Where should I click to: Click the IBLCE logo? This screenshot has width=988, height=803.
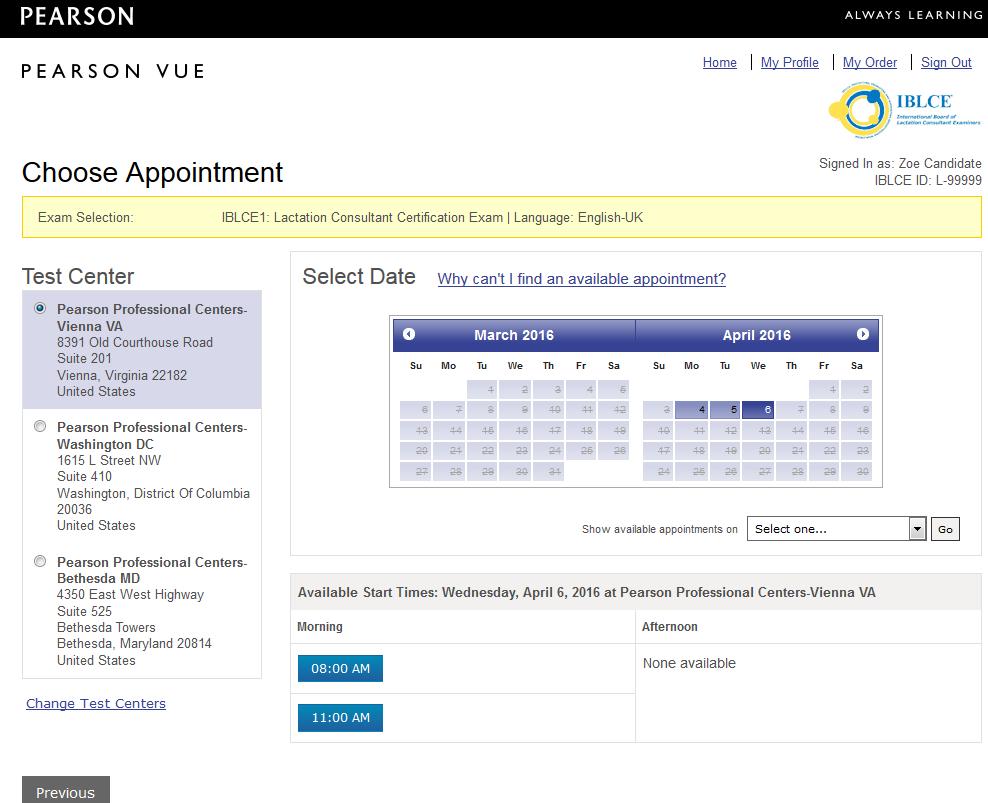(904, 110)
